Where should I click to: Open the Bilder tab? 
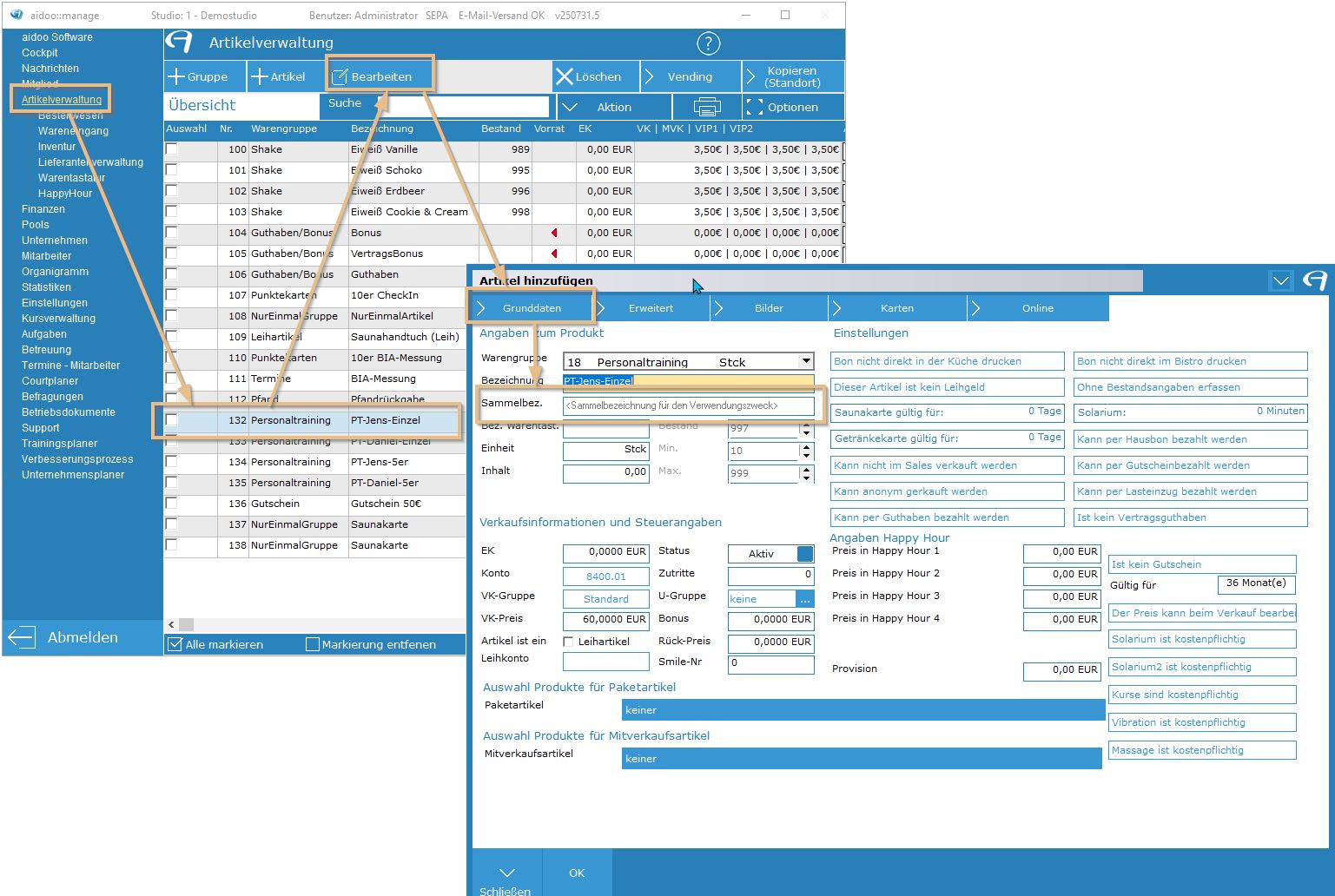pyautogui.click(x=768, y=308)
